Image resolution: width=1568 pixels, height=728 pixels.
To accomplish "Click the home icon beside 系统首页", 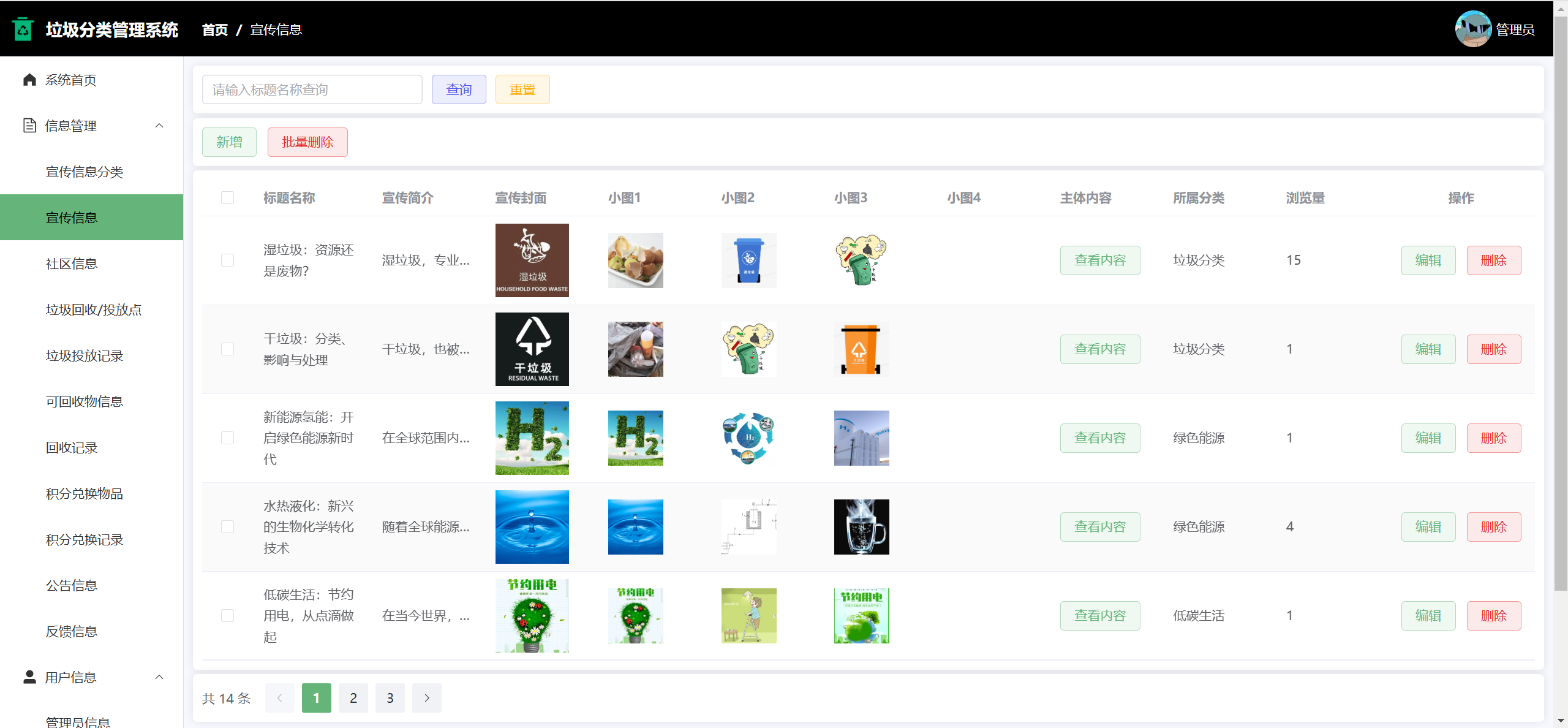I will pyautogui.click(x=29, y=80).
